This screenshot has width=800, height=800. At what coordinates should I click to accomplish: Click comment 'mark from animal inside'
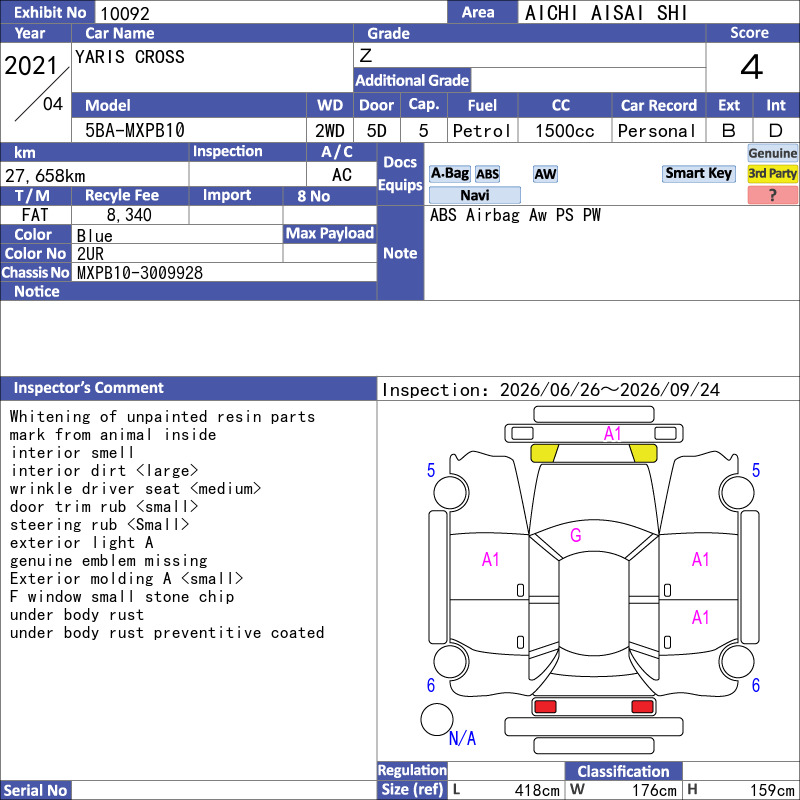[113, 435]
